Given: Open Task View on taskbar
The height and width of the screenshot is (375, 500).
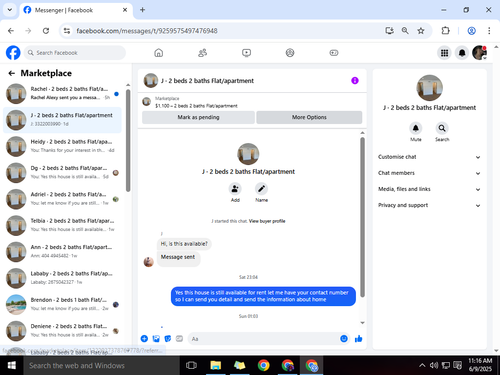Looking at the screenshot, I should (191, 365).
